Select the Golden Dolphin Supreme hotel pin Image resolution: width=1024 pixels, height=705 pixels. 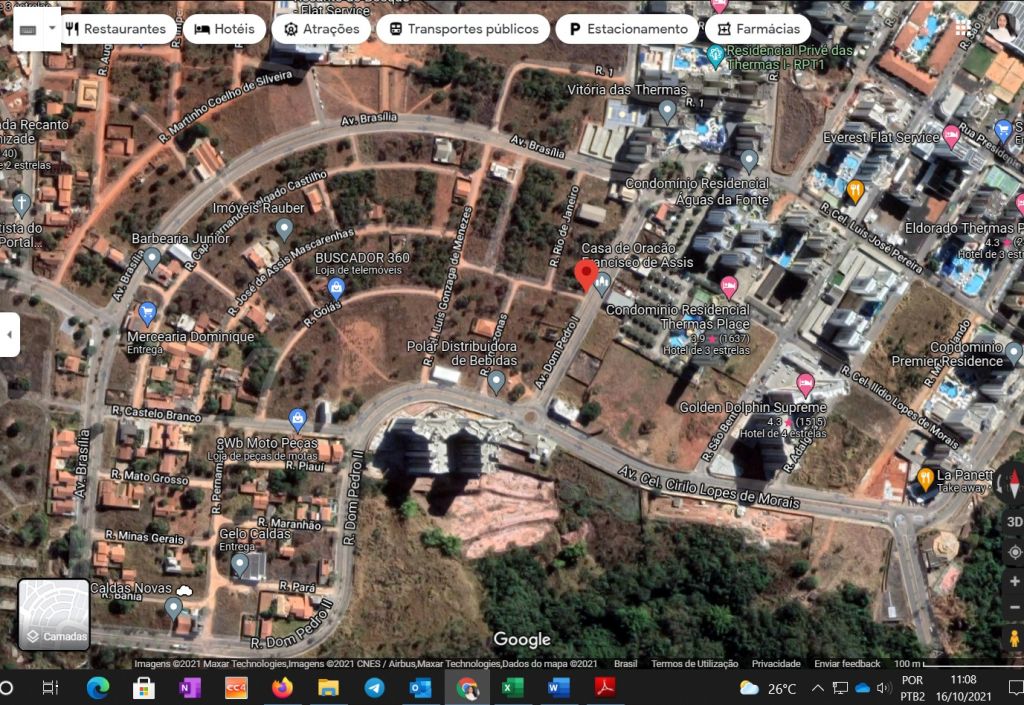(805, 384)
